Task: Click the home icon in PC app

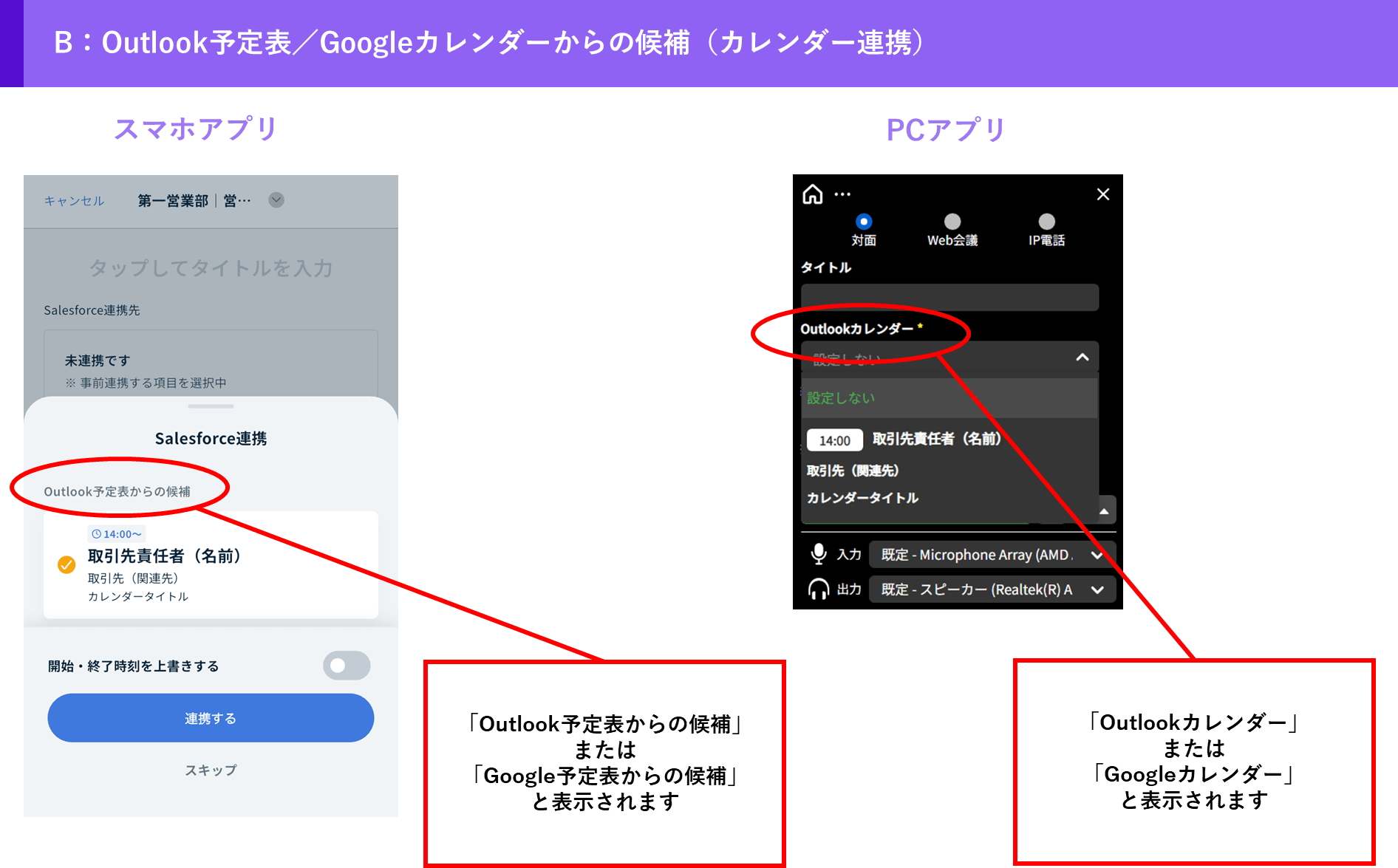Action: point(813,194)
